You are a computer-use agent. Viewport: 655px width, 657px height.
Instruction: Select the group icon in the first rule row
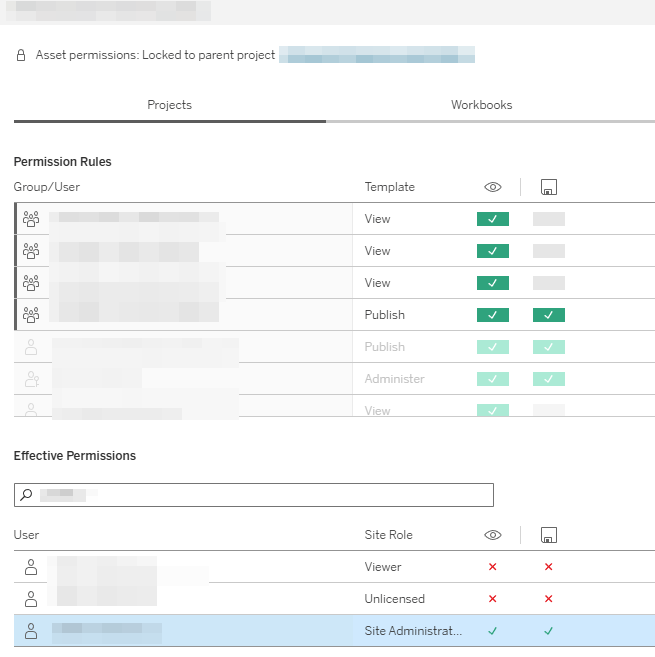31,219
